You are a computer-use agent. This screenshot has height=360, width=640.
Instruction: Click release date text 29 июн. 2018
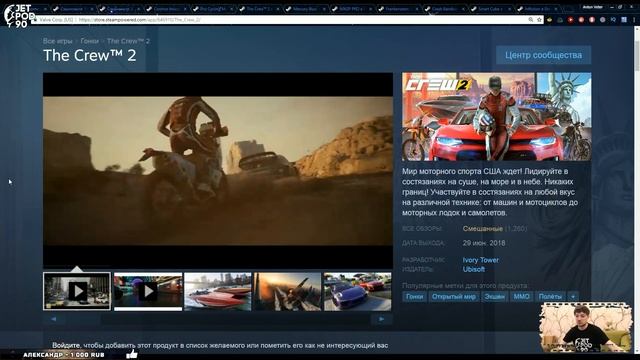pos(484,243)
